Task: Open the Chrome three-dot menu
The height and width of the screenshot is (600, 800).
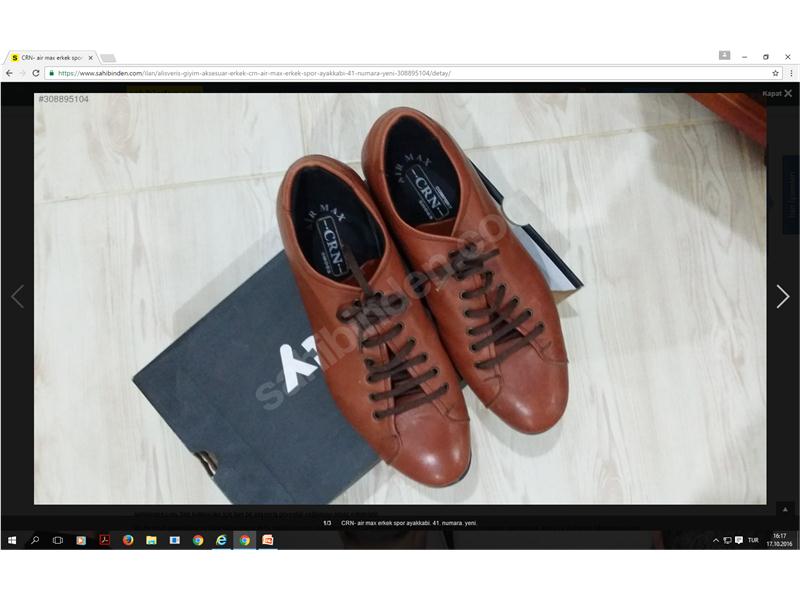Action: click(x=789, y=73)
